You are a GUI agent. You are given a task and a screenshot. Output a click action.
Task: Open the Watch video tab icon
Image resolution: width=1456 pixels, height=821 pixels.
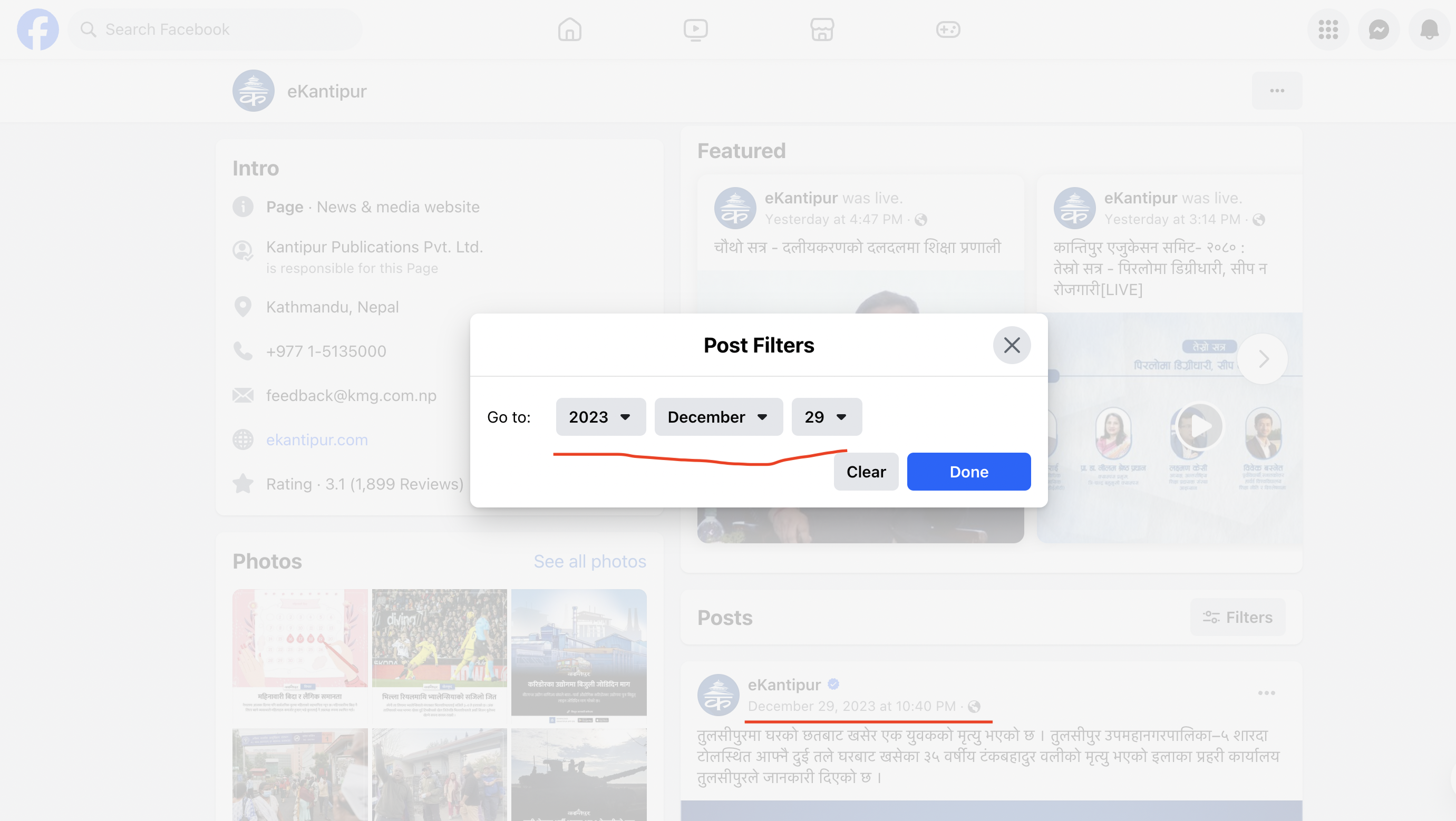click(x=695, y=30)
